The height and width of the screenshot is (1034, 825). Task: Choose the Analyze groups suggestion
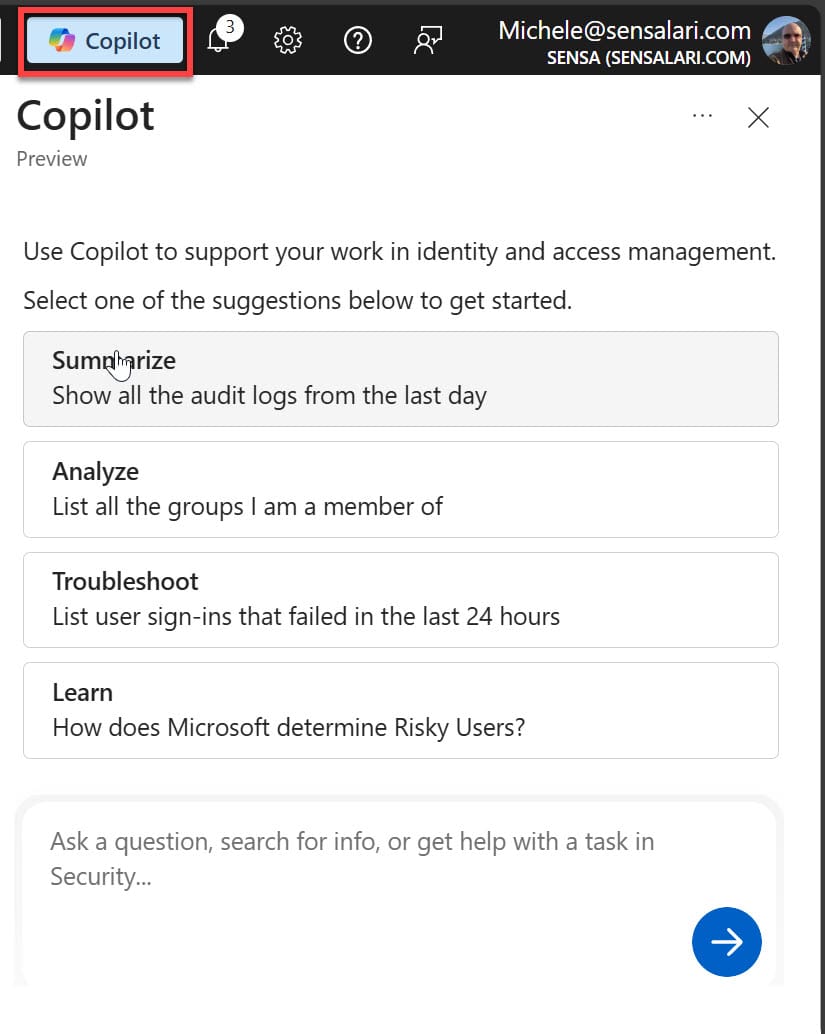400,489
